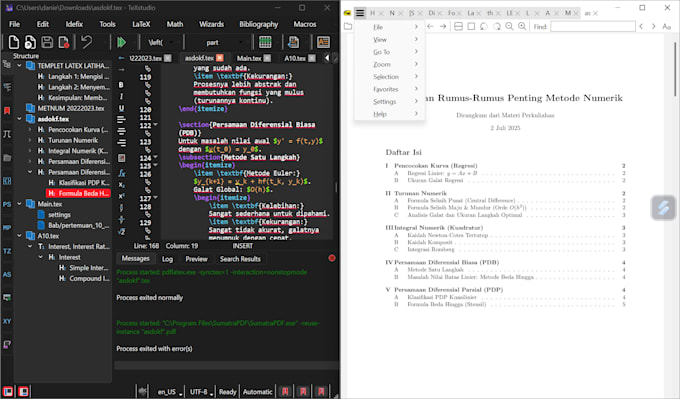
Task: Close the A10.tex editor tab
Action: coord(312,58)
